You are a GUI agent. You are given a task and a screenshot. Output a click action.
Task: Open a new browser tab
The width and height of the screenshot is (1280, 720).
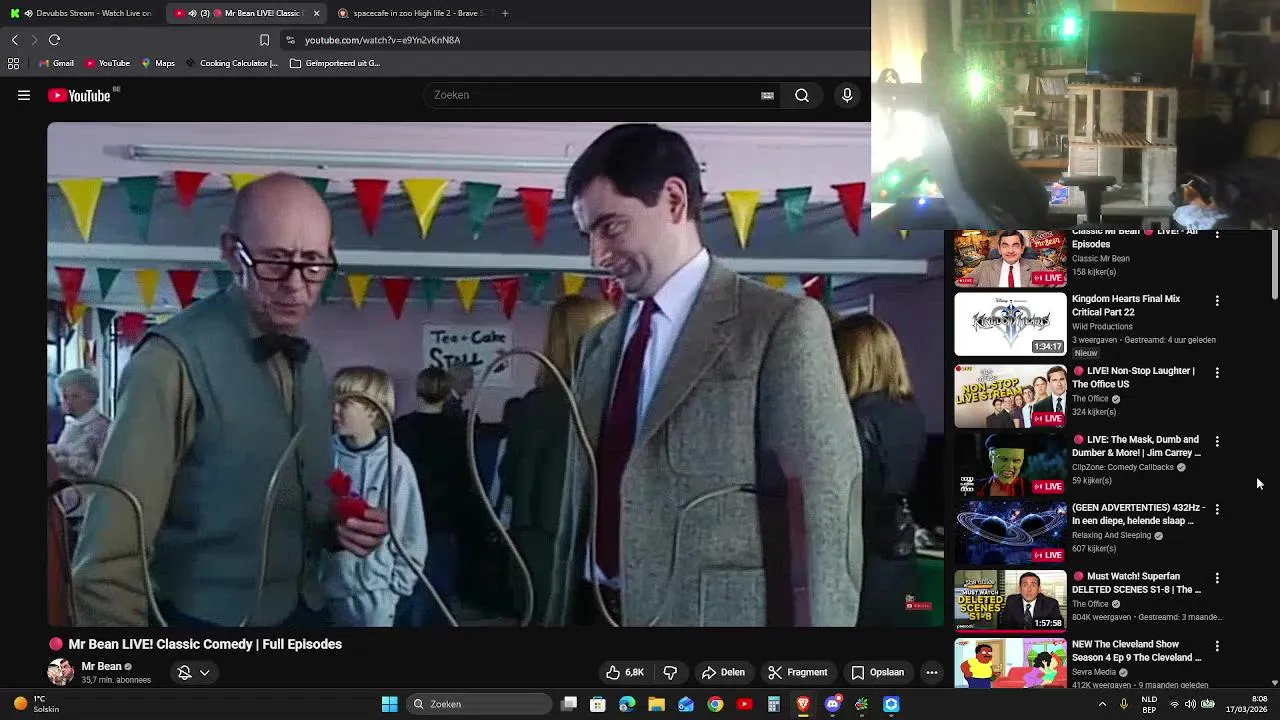coord(505,13)
